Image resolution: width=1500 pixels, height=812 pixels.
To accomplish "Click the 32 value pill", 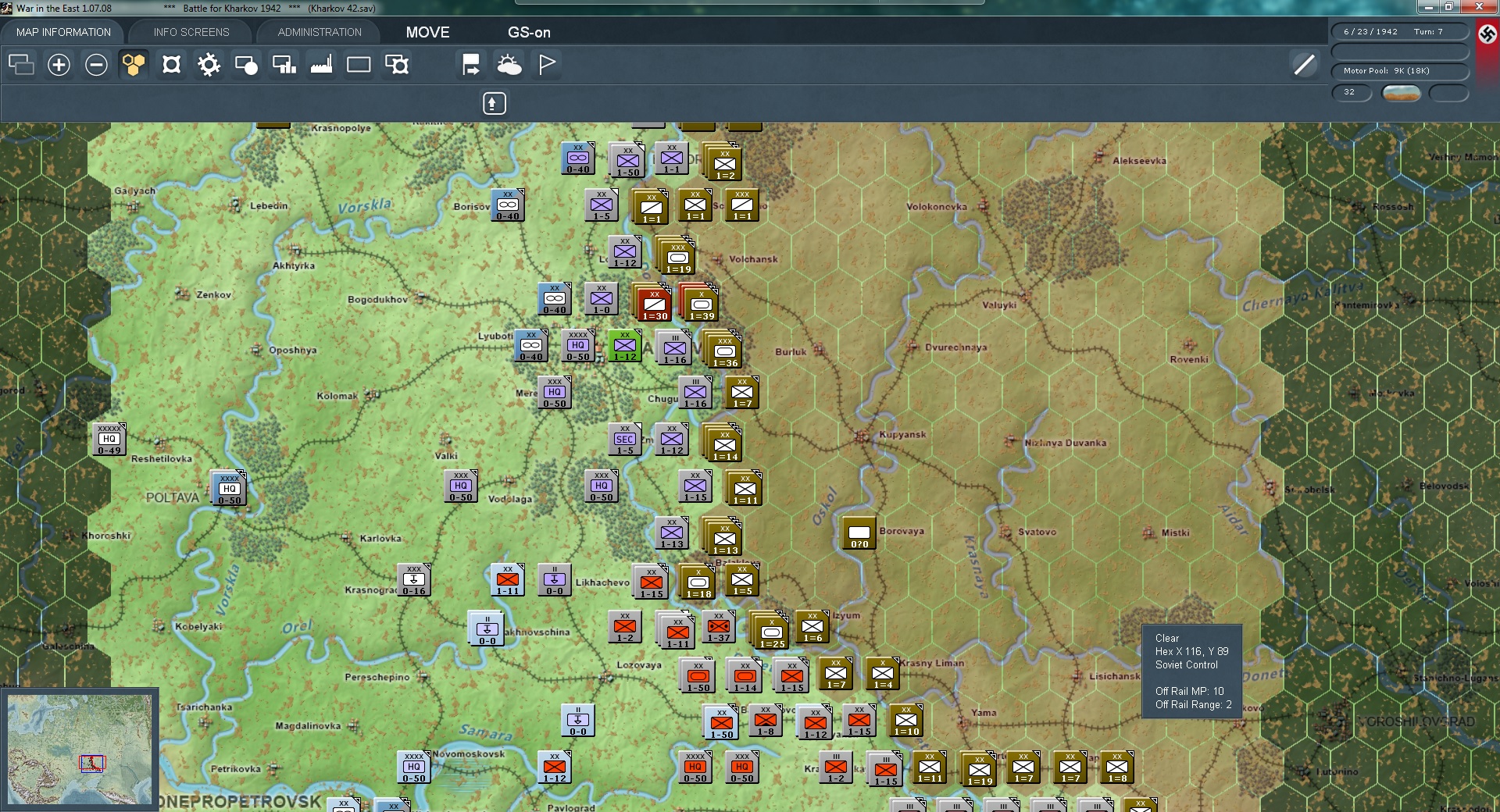I will (x=1352, y=92).
